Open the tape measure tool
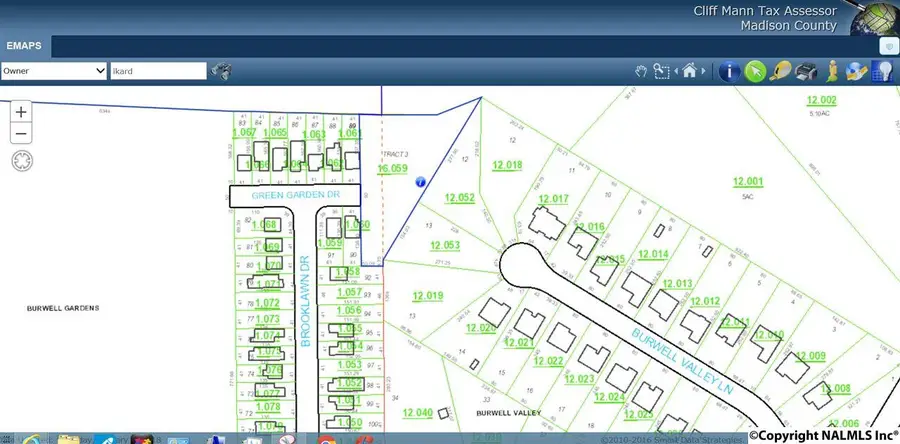 [x=781, y=71]
